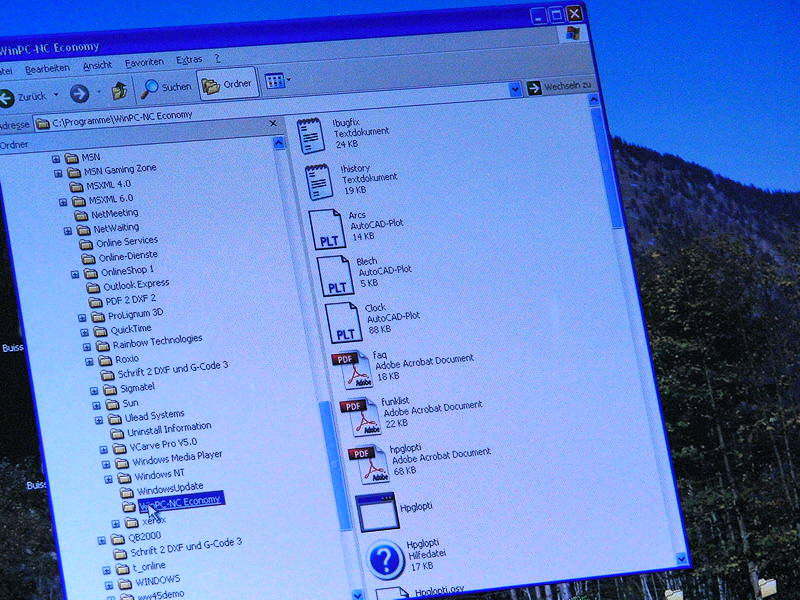Go up one folder level icon

tap(119, 91)
